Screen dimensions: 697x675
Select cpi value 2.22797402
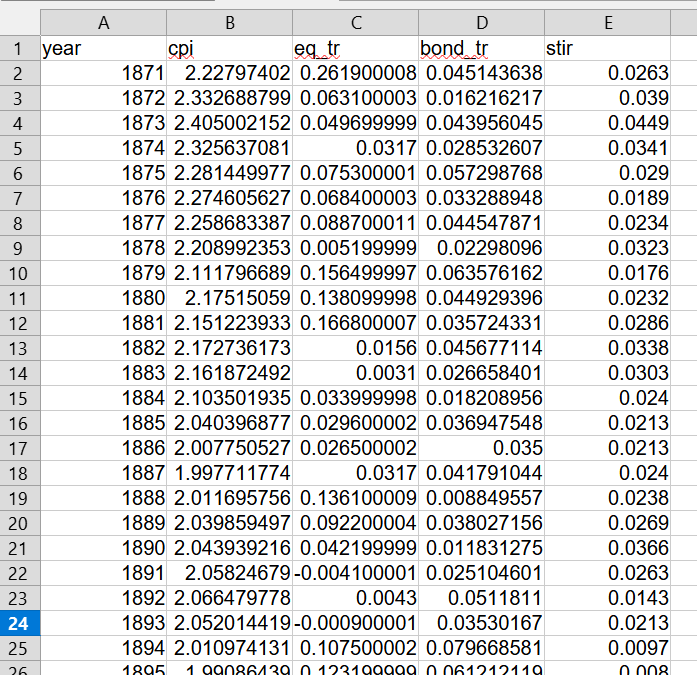click(x=229, y=73)
